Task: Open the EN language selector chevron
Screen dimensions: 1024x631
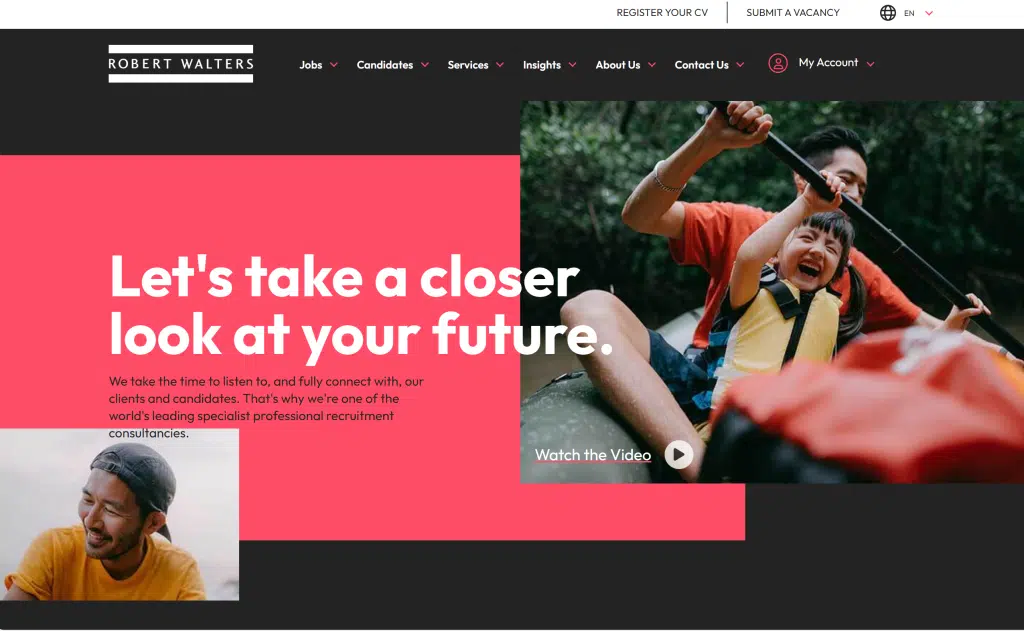Action: [929, 13]
